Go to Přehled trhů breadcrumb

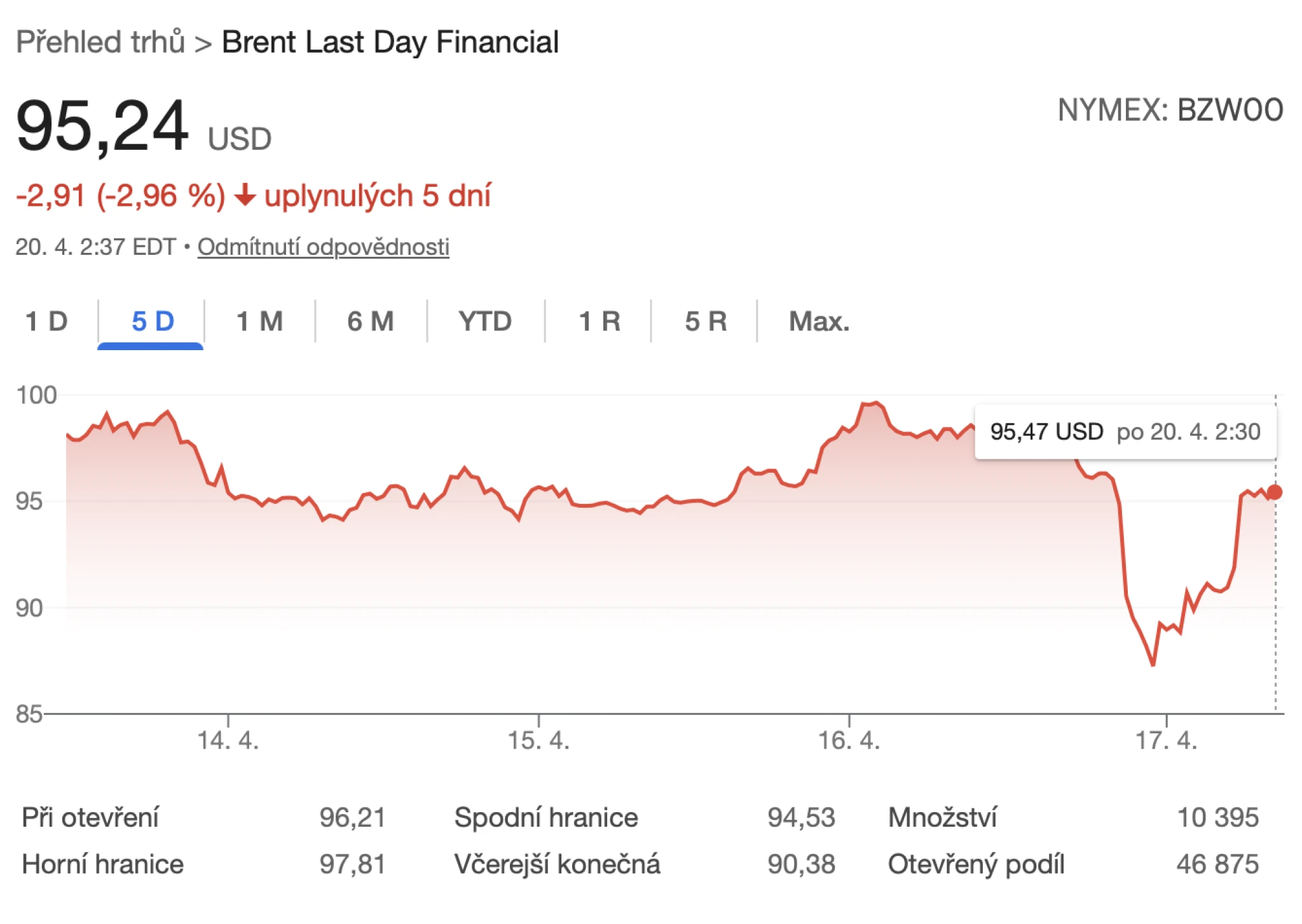pyautogui.click(x=100, y=43)
